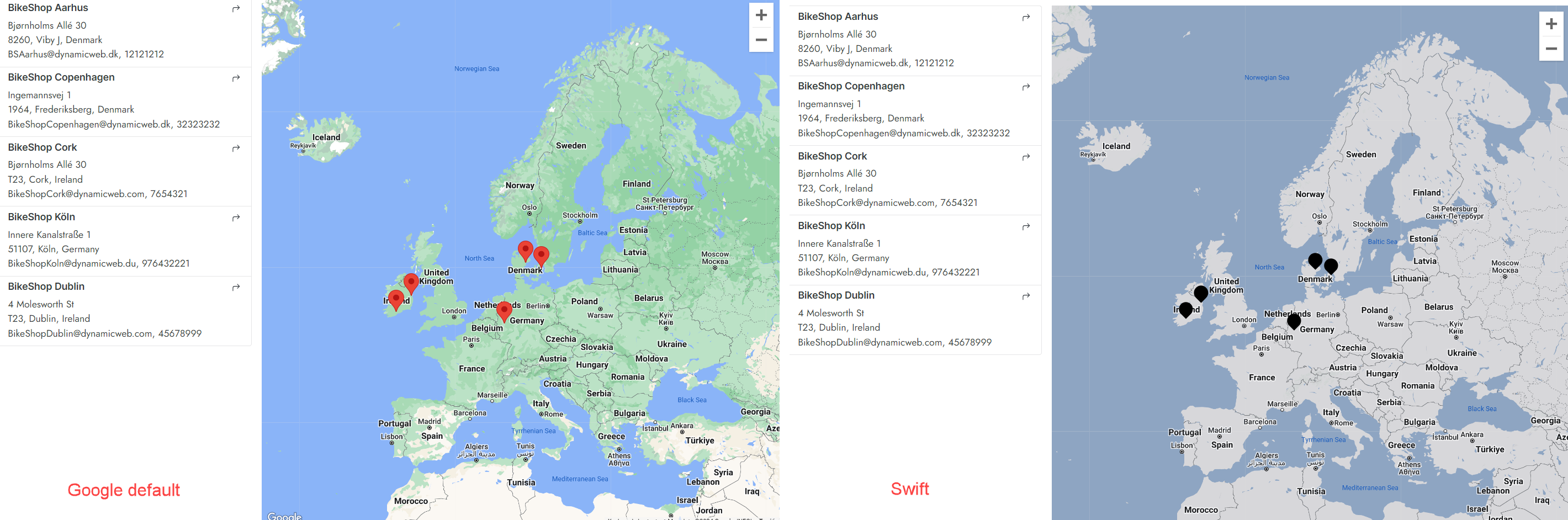1568x520 pixels.
Task: Click Poland label on the colored map
Action: coord(584,301)
